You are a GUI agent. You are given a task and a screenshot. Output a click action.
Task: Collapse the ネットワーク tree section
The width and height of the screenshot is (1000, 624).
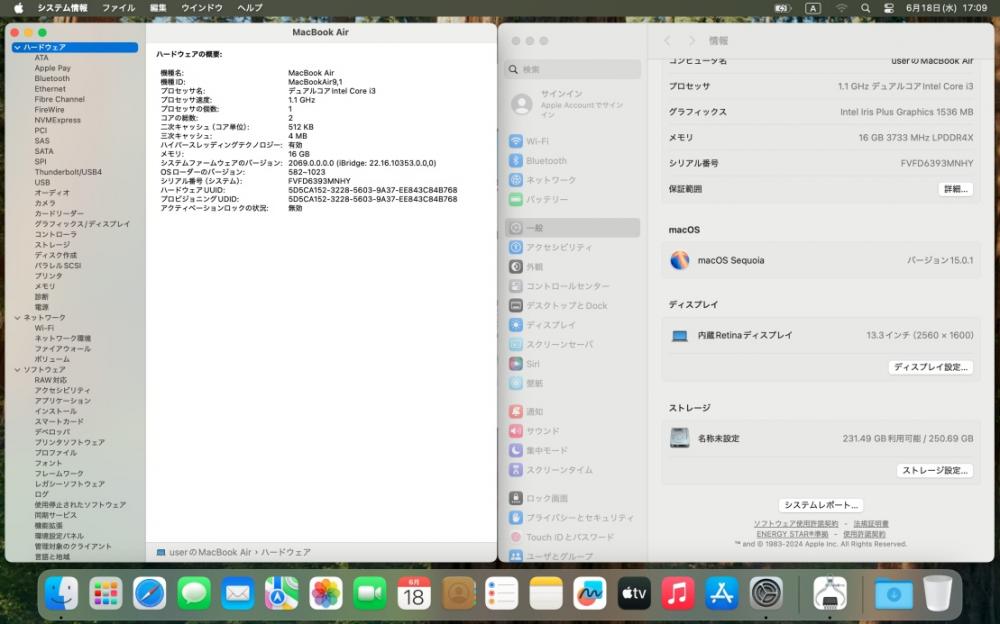tap(17, 317)
